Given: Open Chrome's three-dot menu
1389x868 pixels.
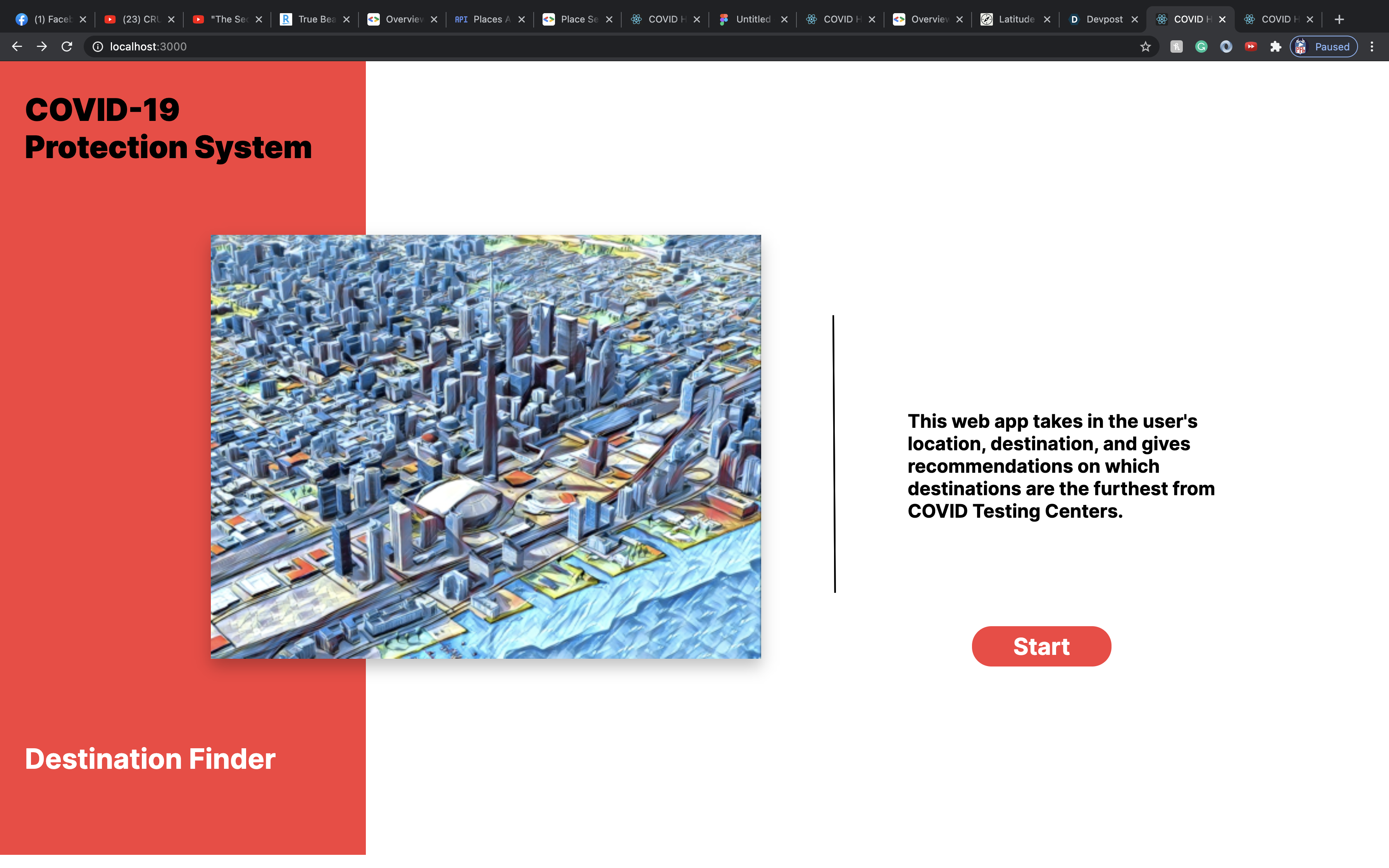Looking at the screenshot, I should click(x=1372, y=46).
